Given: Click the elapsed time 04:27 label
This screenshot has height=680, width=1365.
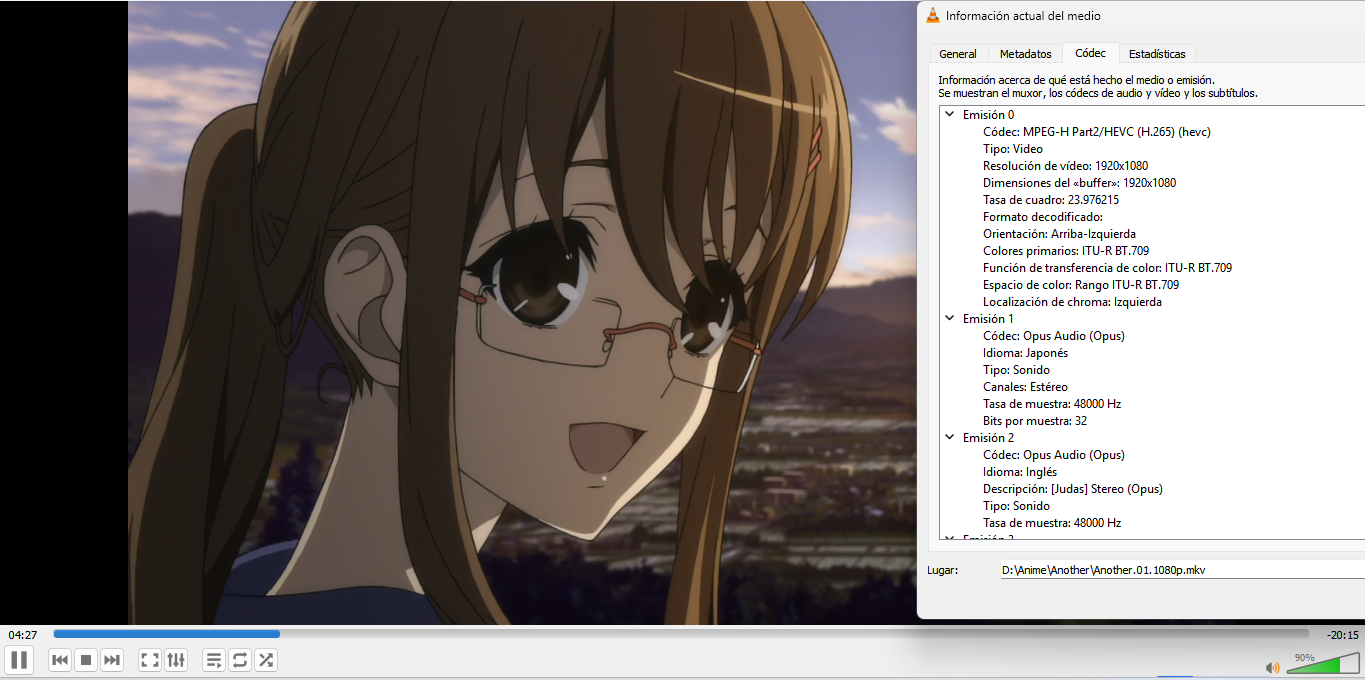Looking at the screenshot, I should (x=23, y=635).
